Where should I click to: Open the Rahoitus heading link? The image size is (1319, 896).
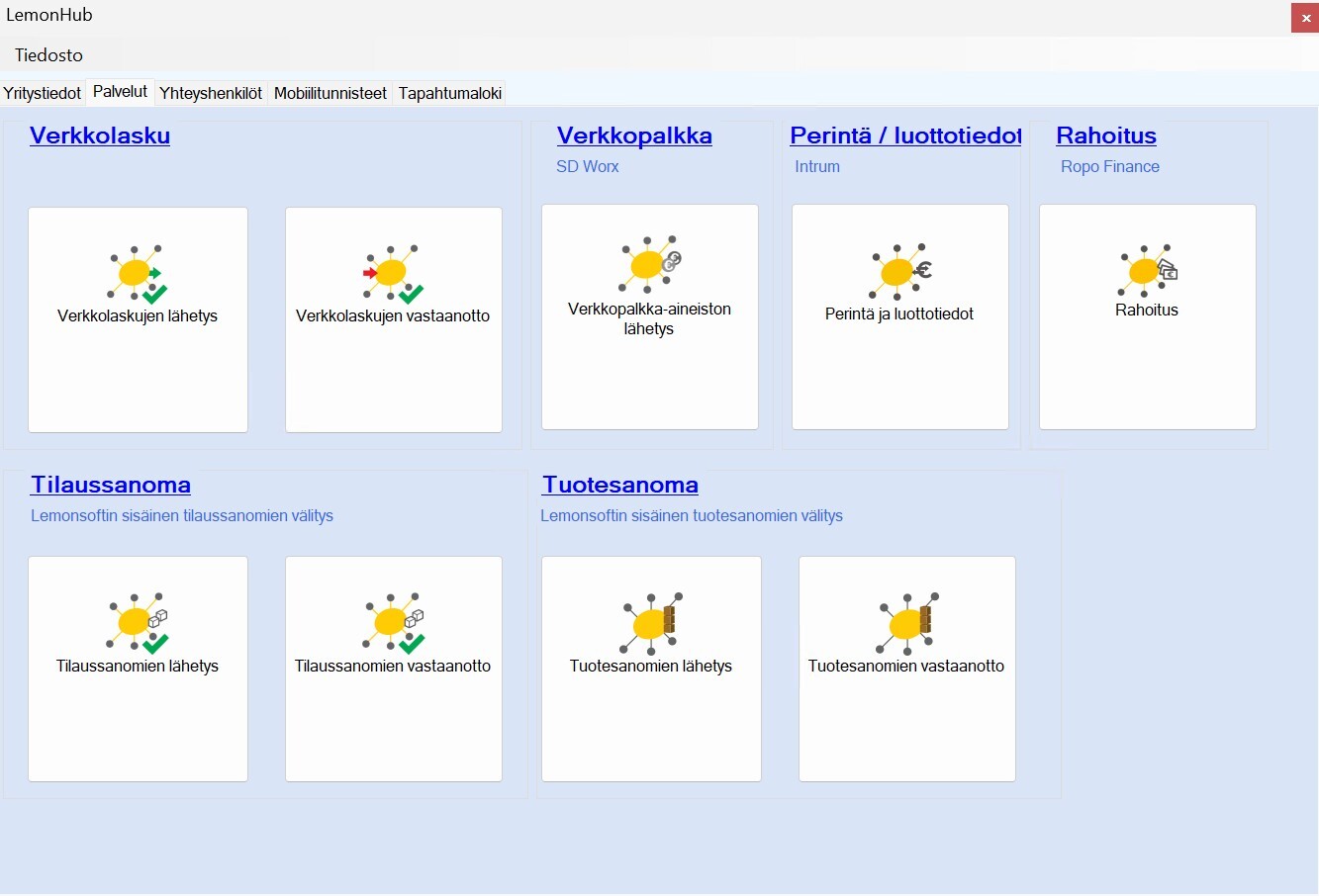1105,135
